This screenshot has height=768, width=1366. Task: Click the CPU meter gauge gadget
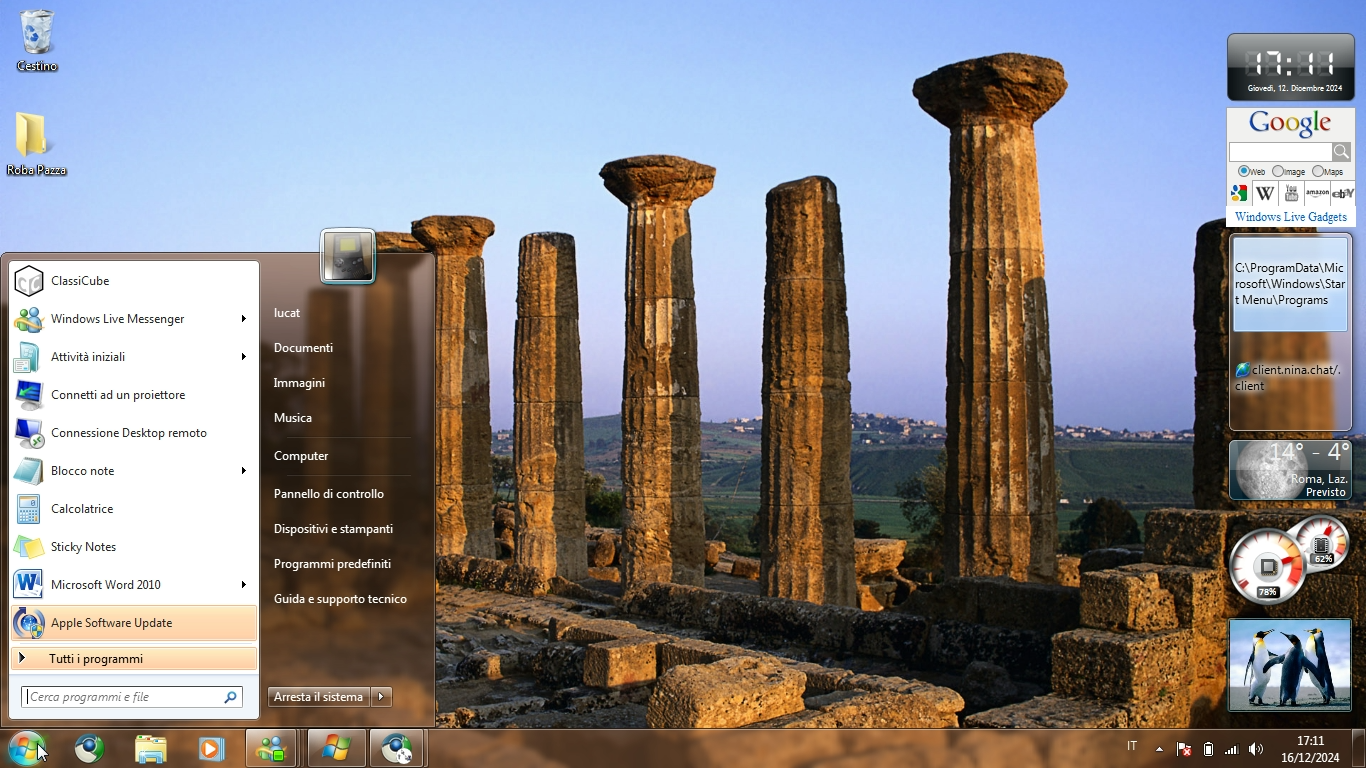click(1267, 568)
